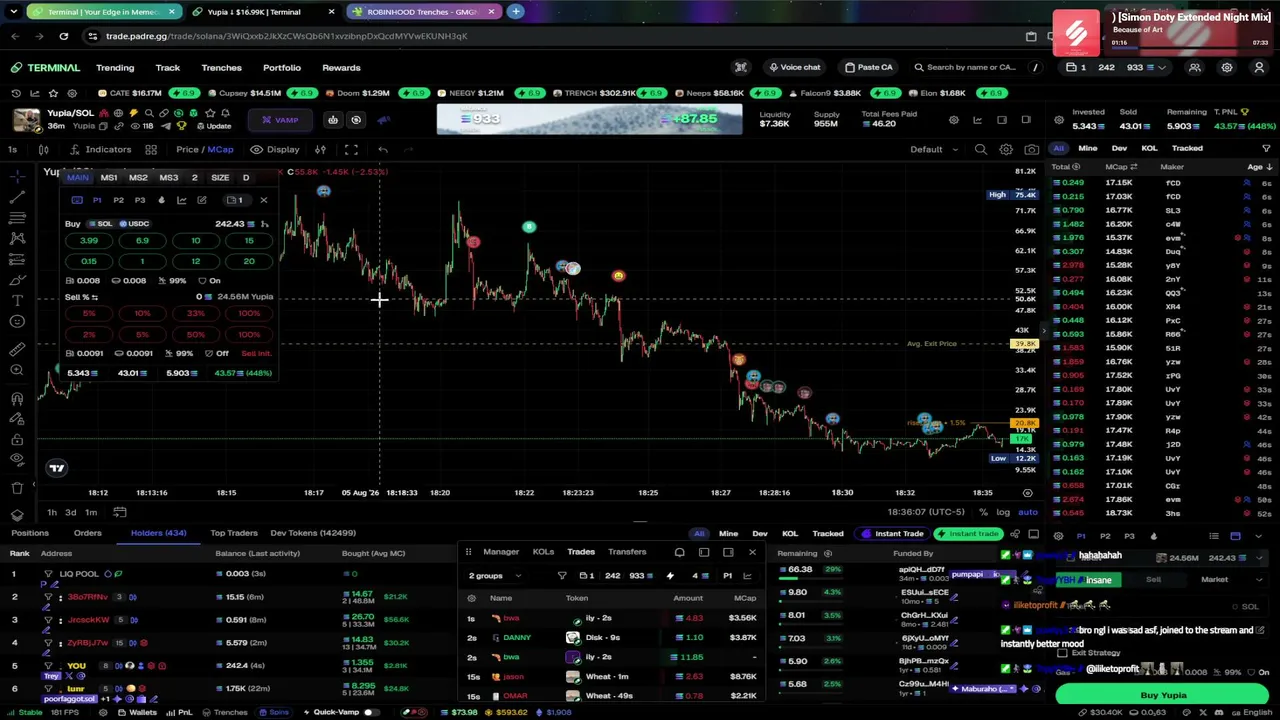Select the trend line drawing tool

coord(17,197)
